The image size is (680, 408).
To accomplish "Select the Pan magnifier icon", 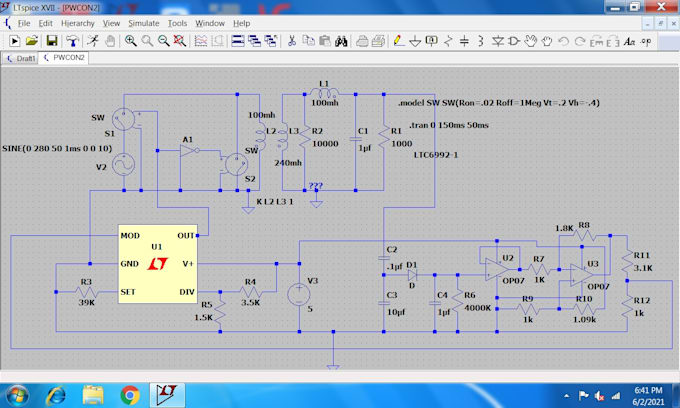I will point(147,41).
